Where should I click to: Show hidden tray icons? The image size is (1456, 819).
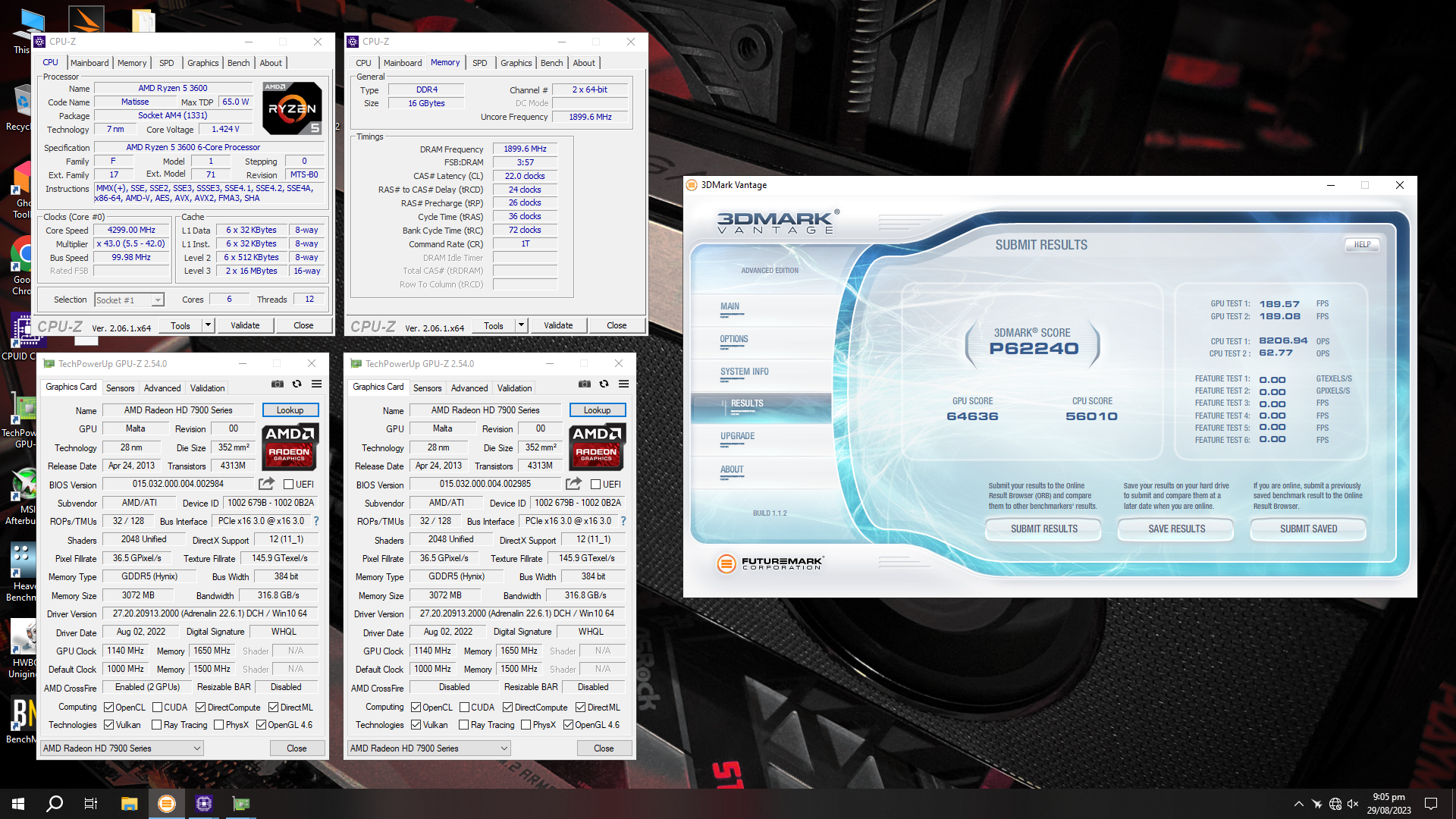1298,804
